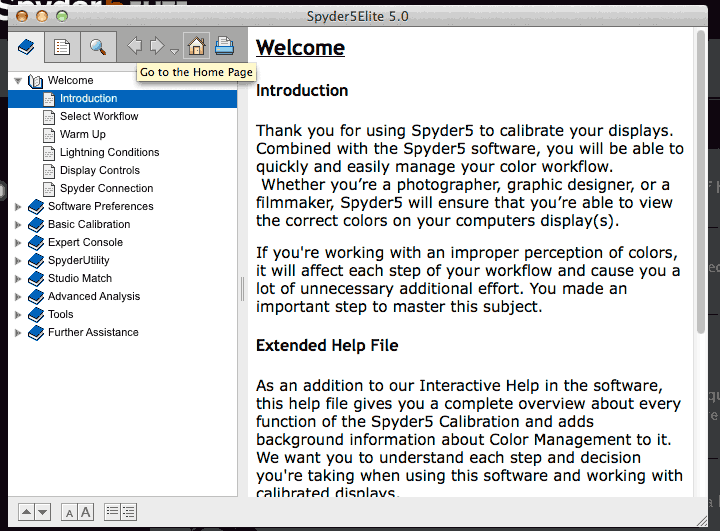Open the Contents book tab
The width and height of the screenshot is (720, 531).
click(26, 46)
